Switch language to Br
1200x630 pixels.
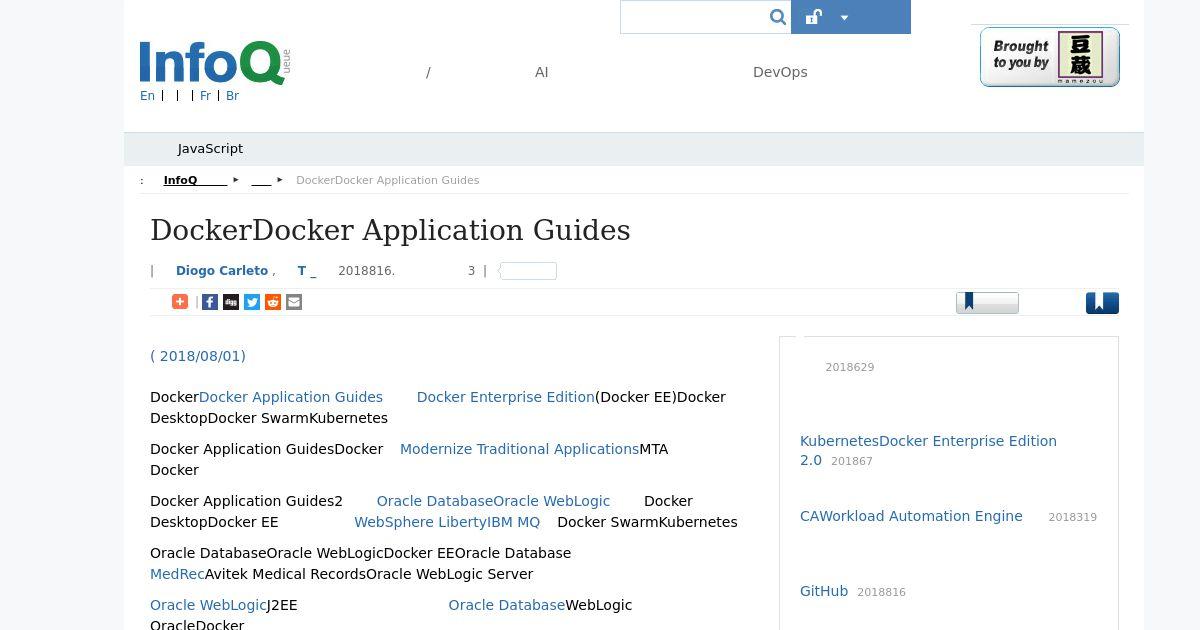tap(232, 96)
